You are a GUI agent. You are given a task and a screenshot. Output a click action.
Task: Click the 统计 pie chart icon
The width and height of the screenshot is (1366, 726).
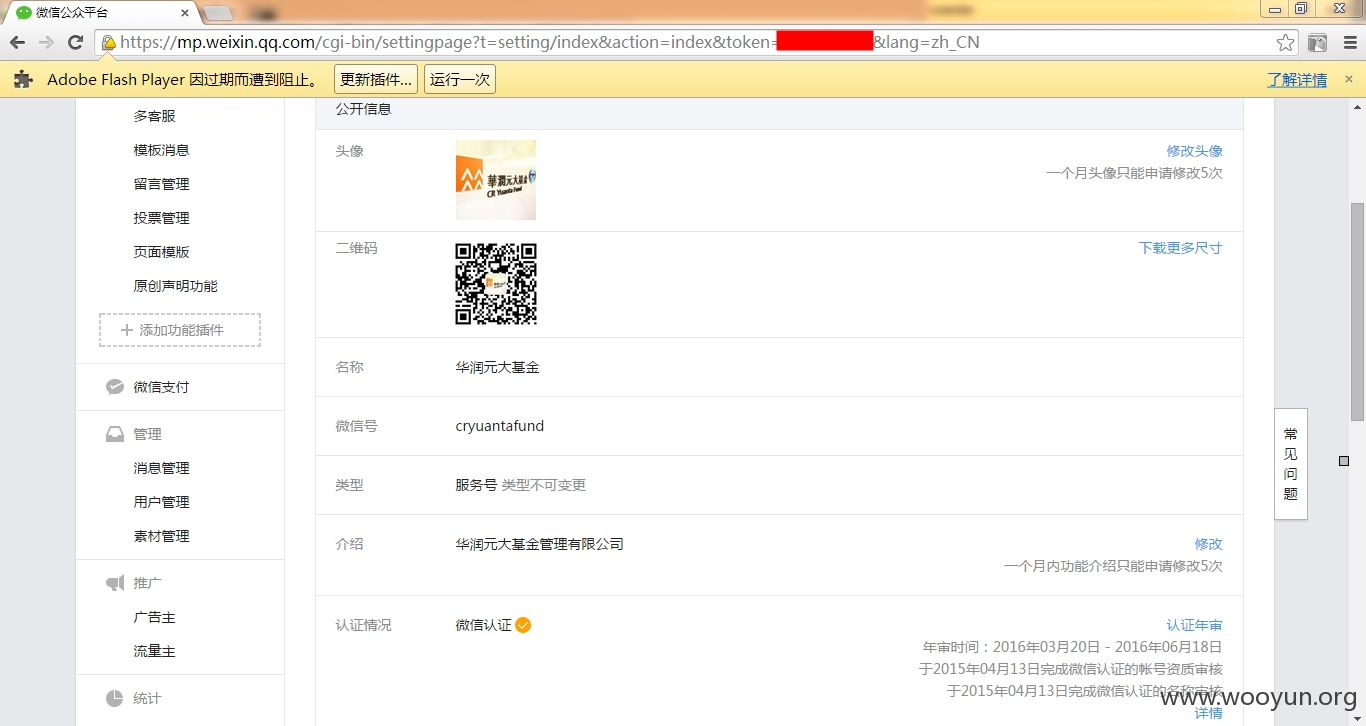pyautogui.click(x=115, y=698)
